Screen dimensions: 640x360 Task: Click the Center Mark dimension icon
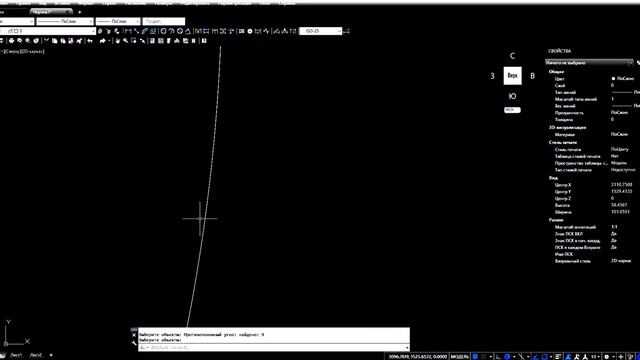pos(250,31)
